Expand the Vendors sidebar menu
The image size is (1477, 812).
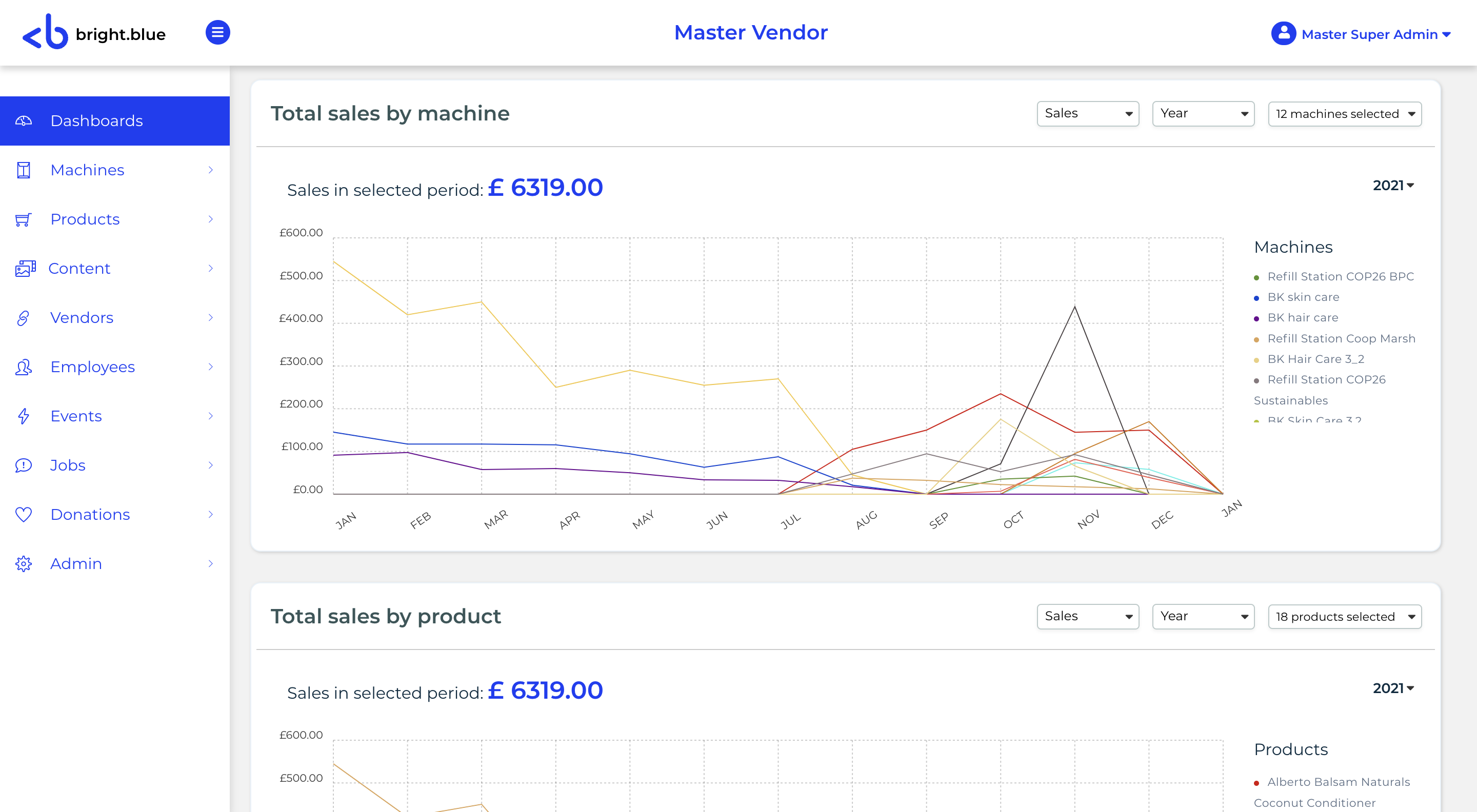click(x=115, y=318)
